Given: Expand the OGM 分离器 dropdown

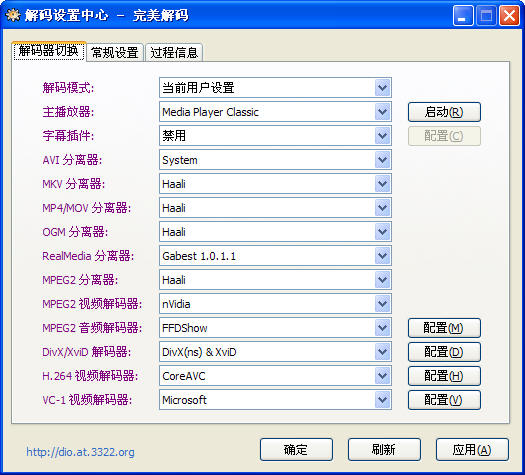Looking at the screenshot, I should (x=275, y=232).
